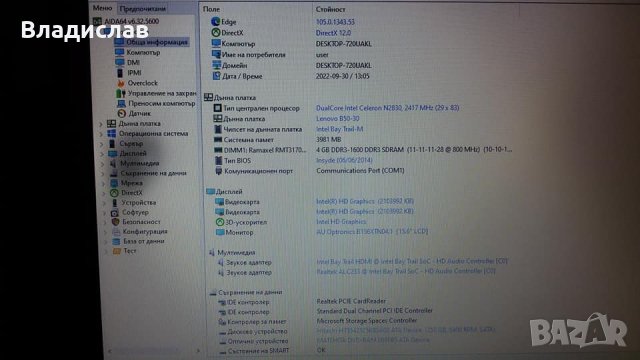Expand the Сървър tree node
Viewport: 640px width, 360px height.
102,144
